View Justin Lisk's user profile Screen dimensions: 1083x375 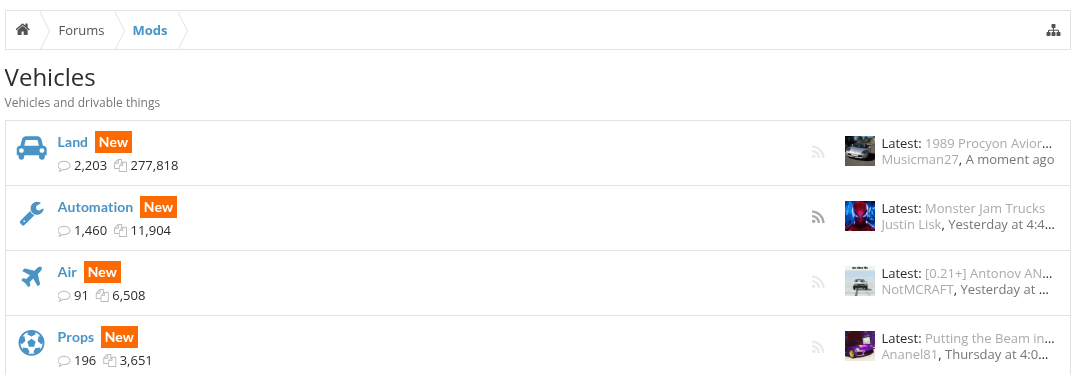pyautogui.click(x=911, y=224)
